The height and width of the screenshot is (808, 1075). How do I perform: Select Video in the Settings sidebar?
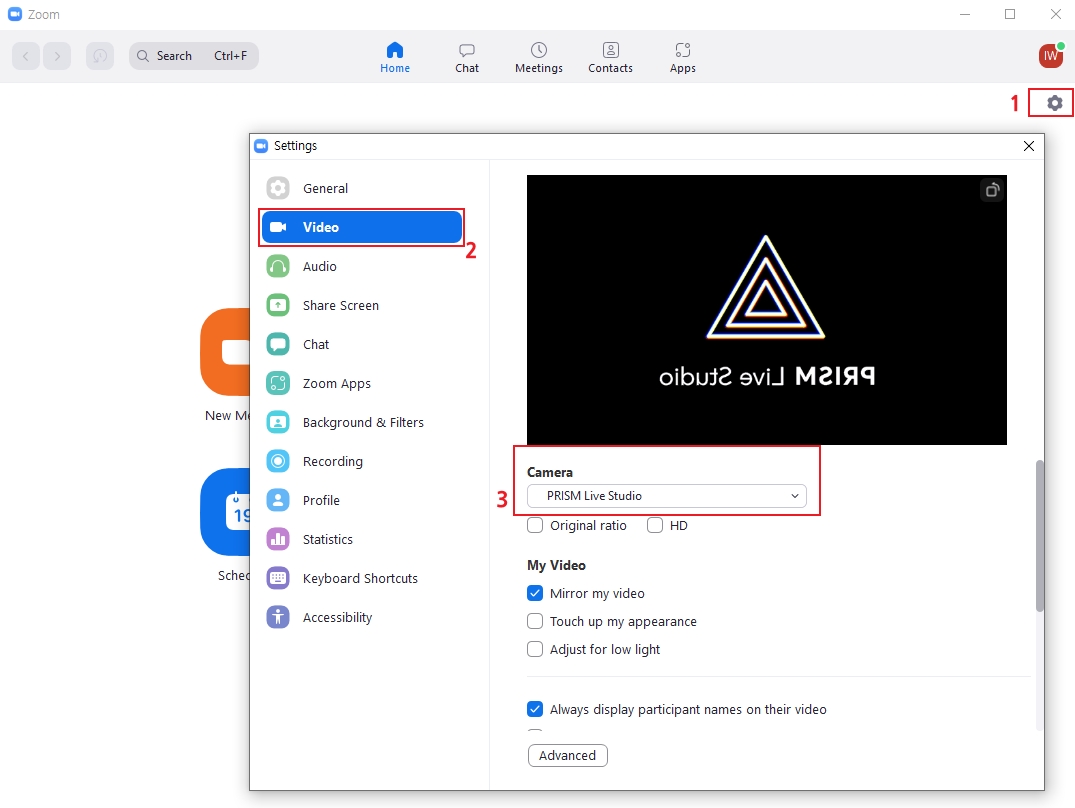[x=361, y=227]
